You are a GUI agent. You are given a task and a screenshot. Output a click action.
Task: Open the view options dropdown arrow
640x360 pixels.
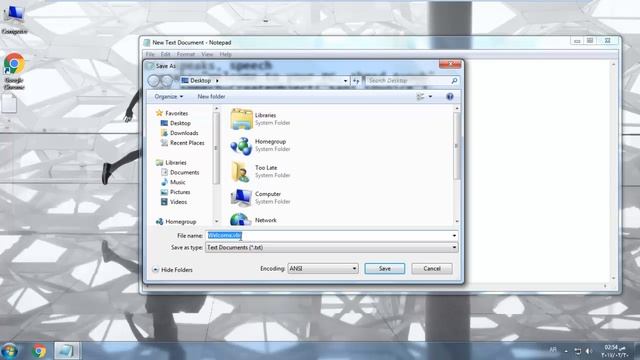430,97
